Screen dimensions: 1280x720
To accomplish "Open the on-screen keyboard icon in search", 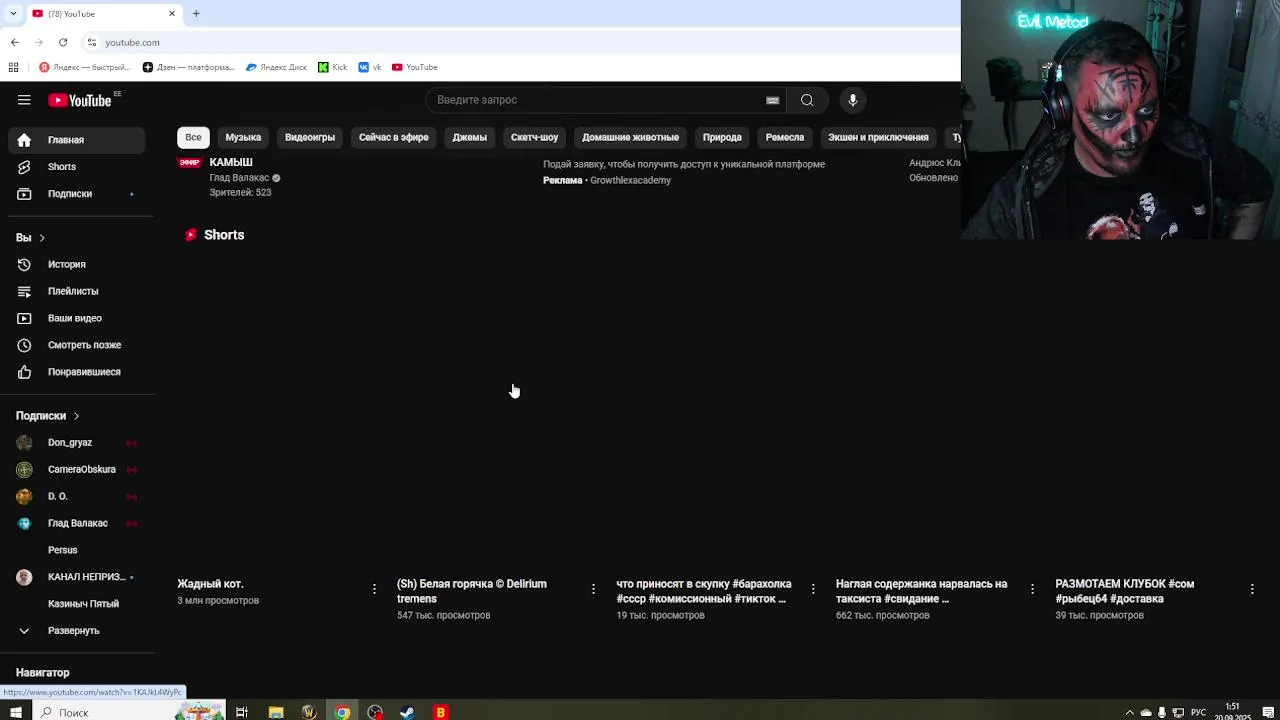I will [772, 100].
